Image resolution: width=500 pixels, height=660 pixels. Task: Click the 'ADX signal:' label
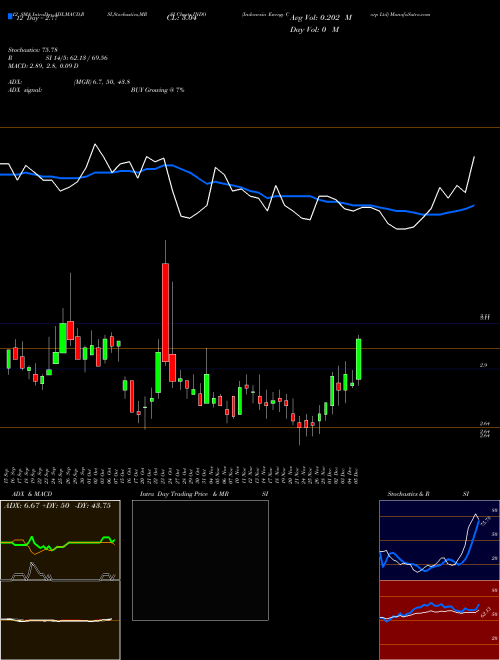tap(25, 90)
